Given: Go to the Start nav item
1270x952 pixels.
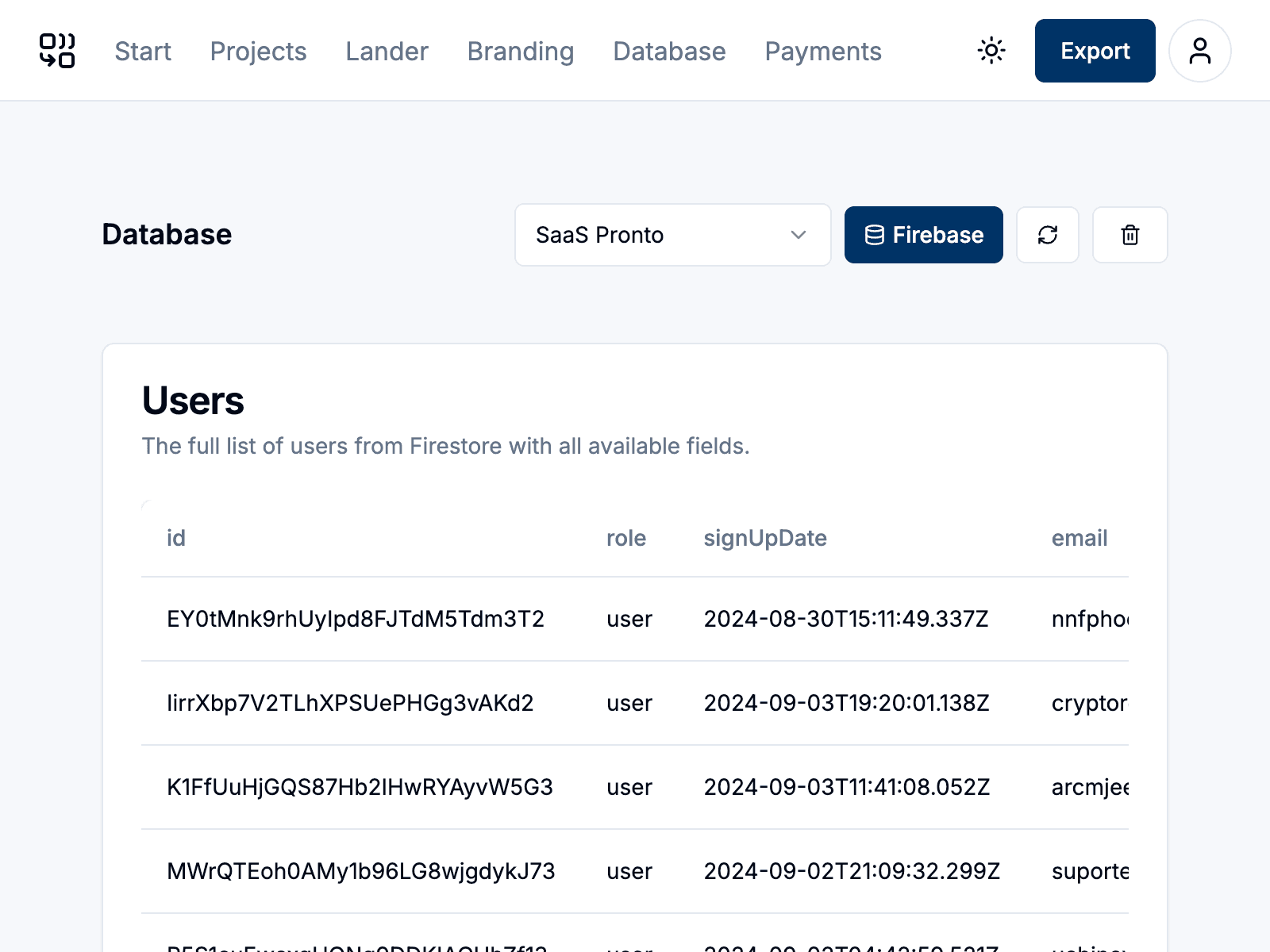Looking at the screenshot, I should tap(143, 52).
